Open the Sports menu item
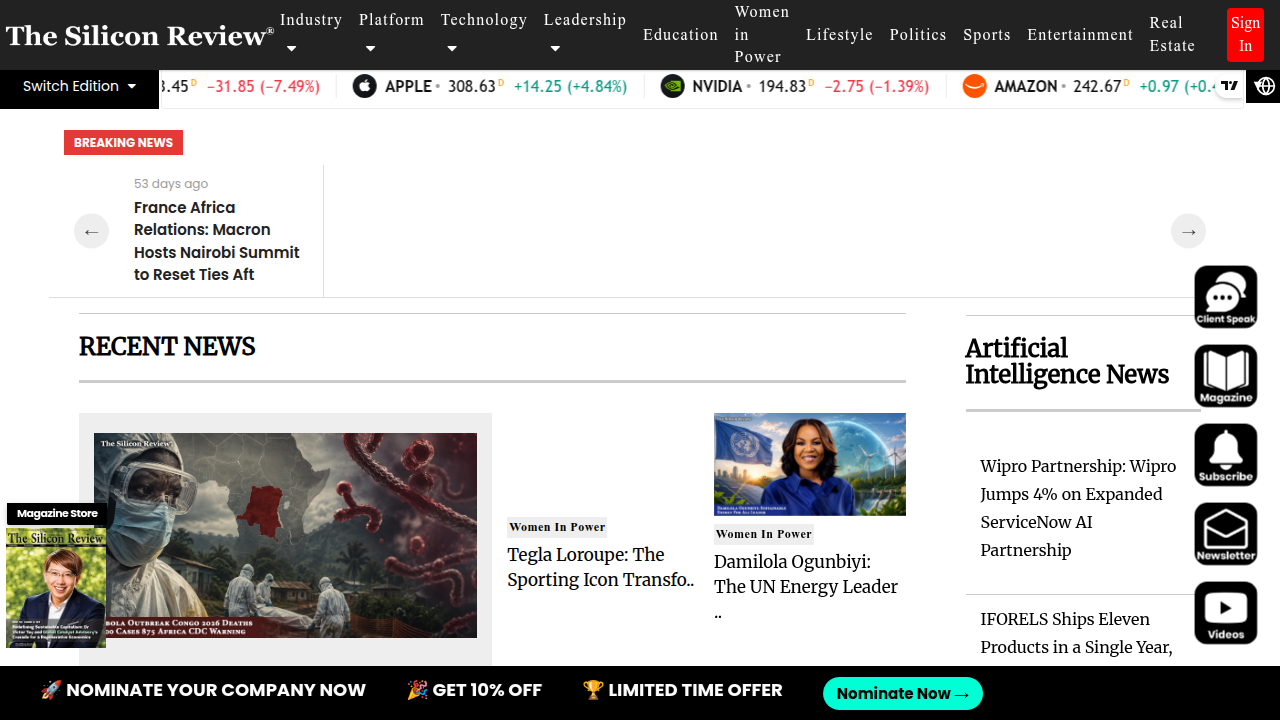This screenshot has width=1280, height=720. [x=987, y=34]
